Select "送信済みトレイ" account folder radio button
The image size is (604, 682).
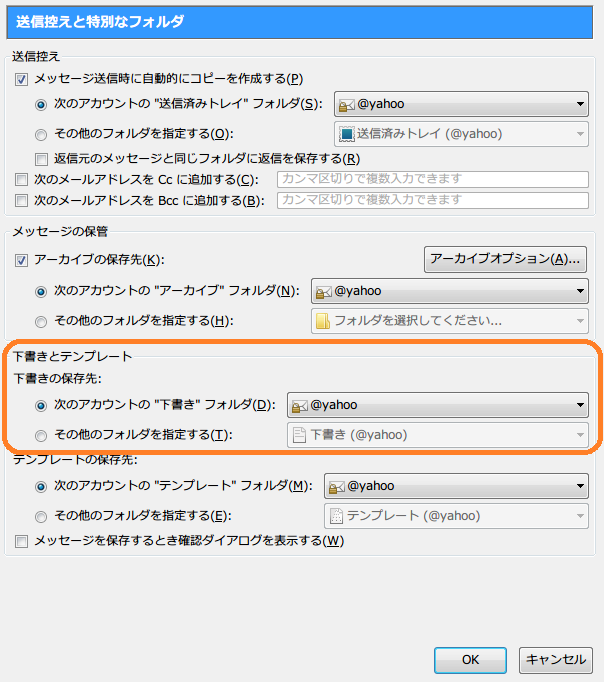tap(41, 104)
